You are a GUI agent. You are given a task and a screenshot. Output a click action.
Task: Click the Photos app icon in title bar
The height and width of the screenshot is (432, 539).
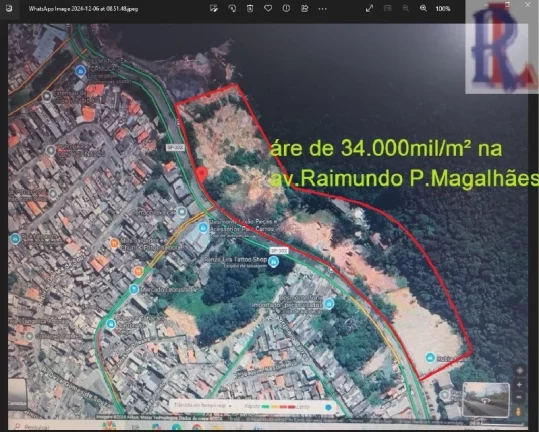tap(9, 8)
